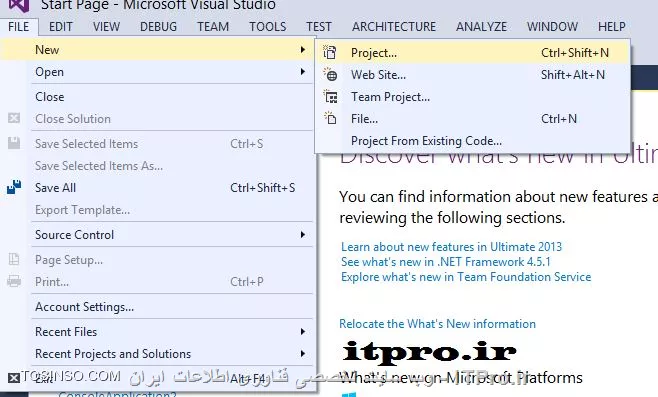Click the Page Setup icon

[14, 259]
